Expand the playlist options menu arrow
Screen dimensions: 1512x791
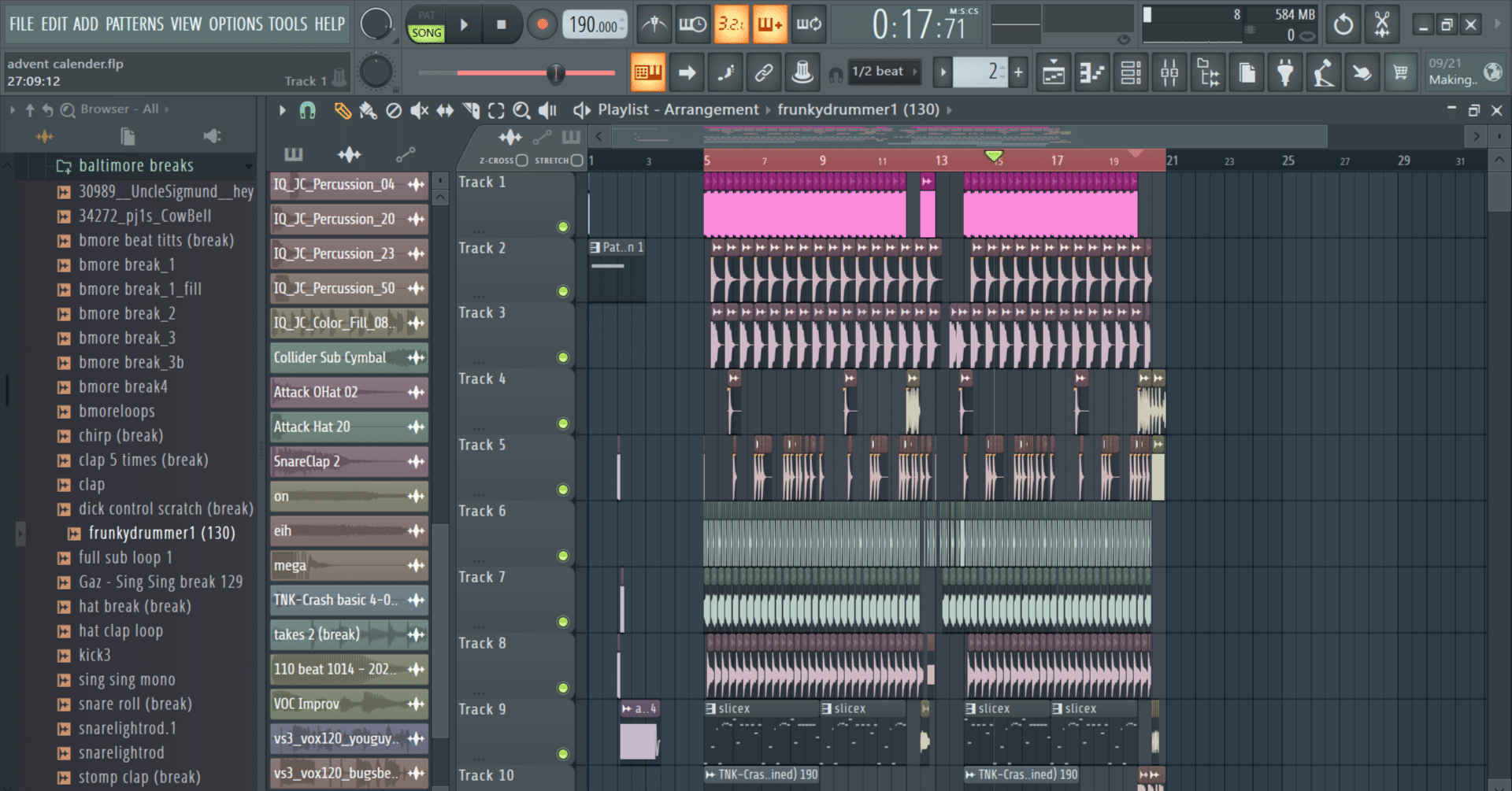tap(282, 110)
